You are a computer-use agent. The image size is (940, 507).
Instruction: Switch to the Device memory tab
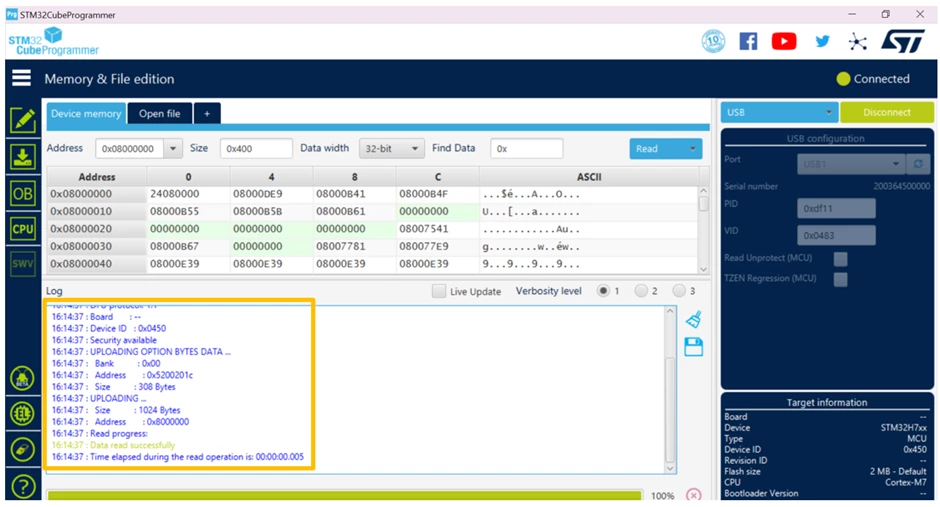click(x=86, y=113)
